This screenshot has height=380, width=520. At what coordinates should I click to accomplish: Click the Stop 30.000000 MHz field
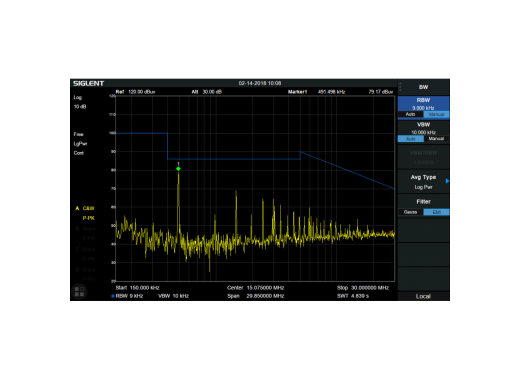click(363, 288)
